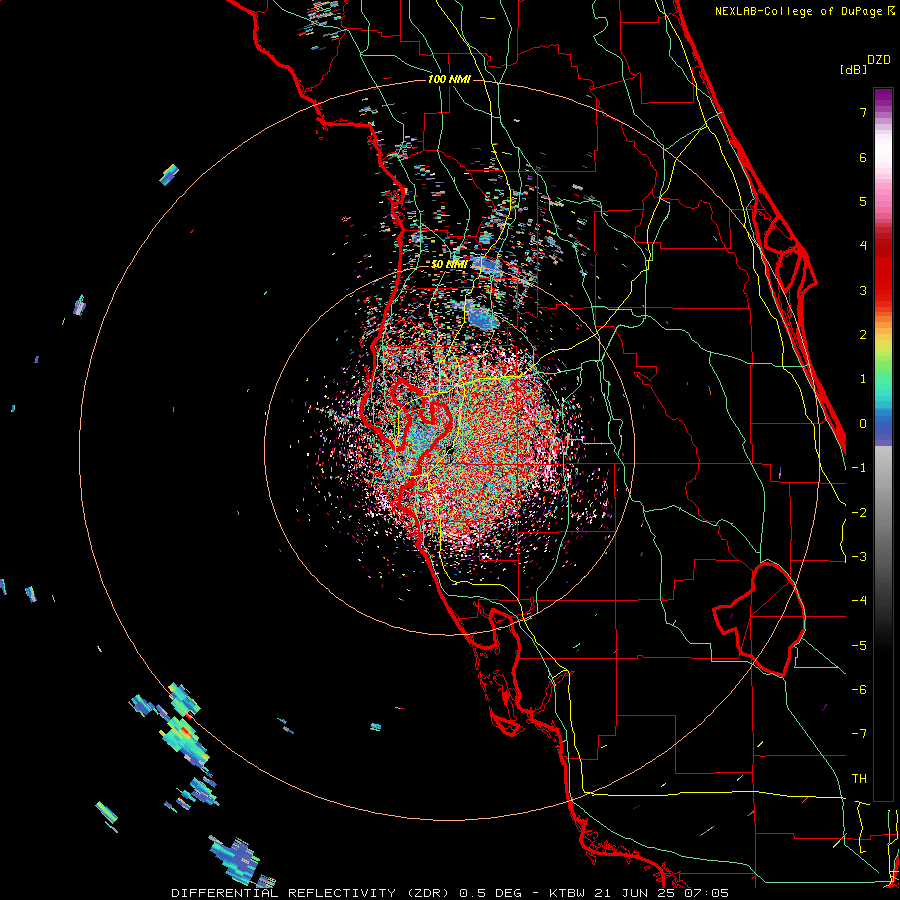
Task: Click the -3 value on the color scale
Action: [x=859, y=557]
